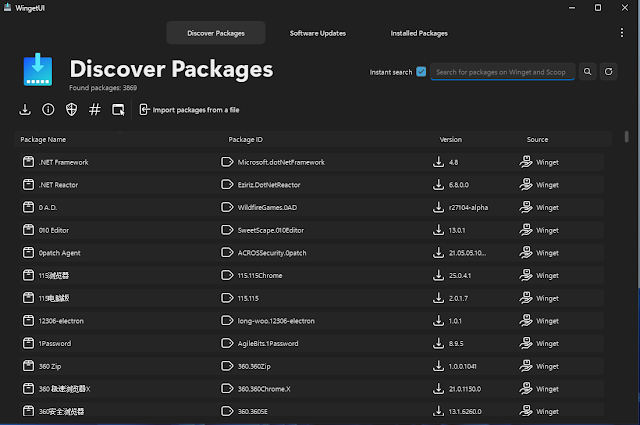Click the package icon beside .NET Reactor
The image size is (640, 425).
[x=28, y=185]
